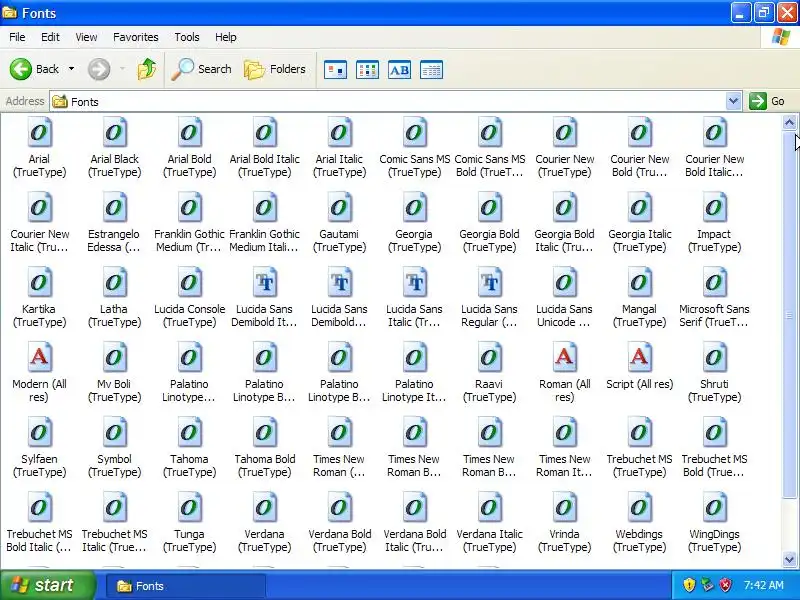Select Impact (TrueType) font icon

pyautogui.click(x=714, y=208)
